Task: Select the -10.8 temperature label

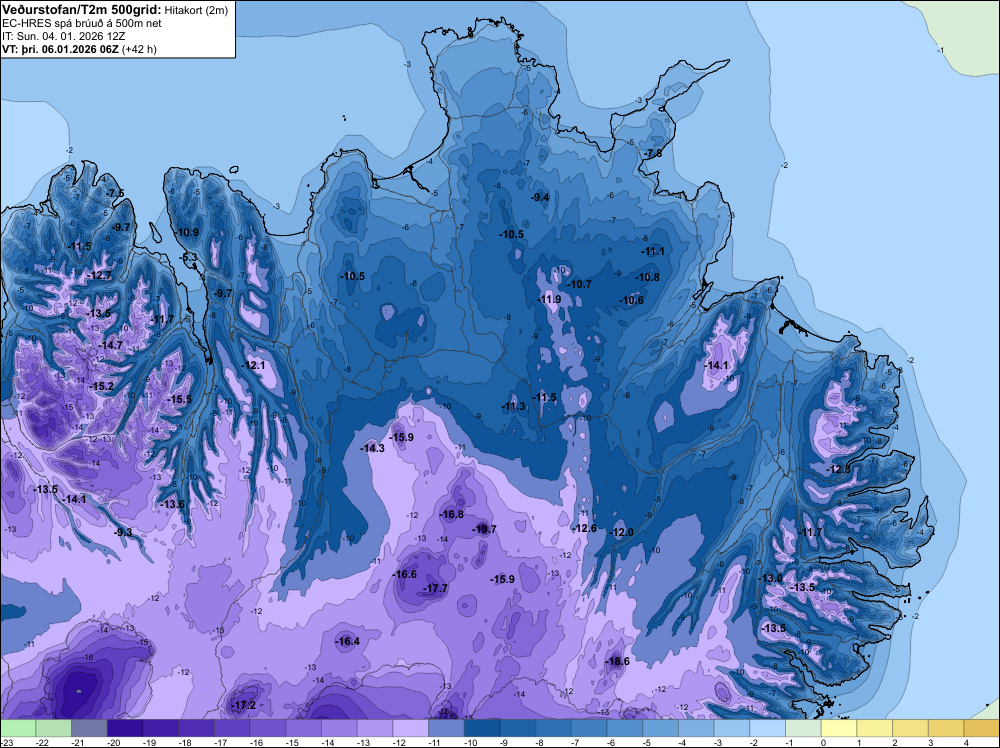Action: point(648,277)
